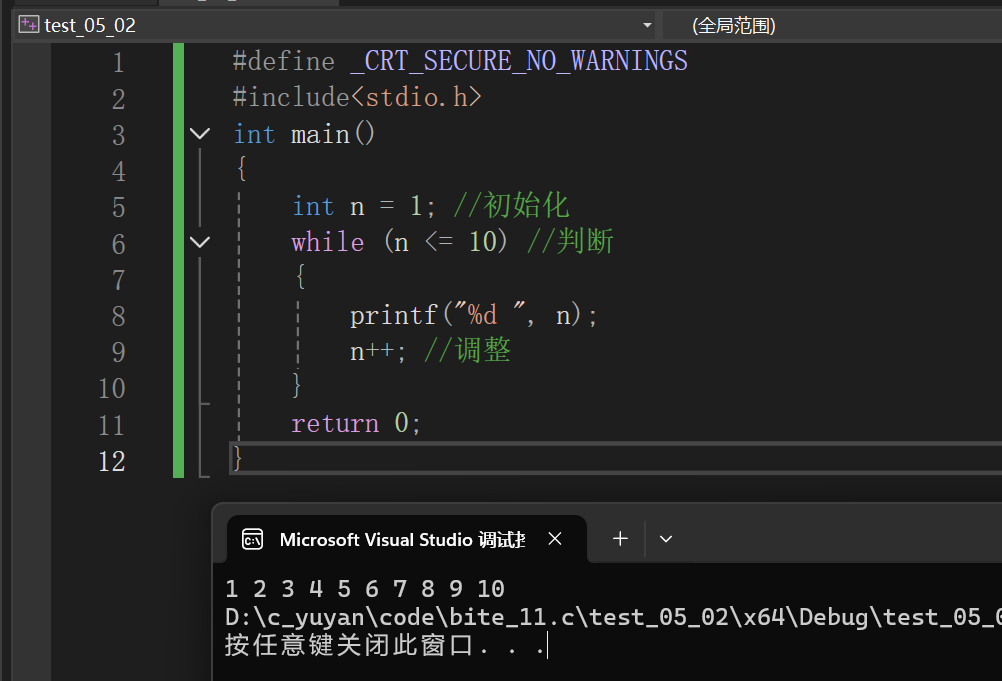This screenshot has width=1002, height=681.
Task: Click the //判断 comment
Action: click(570, 241)
